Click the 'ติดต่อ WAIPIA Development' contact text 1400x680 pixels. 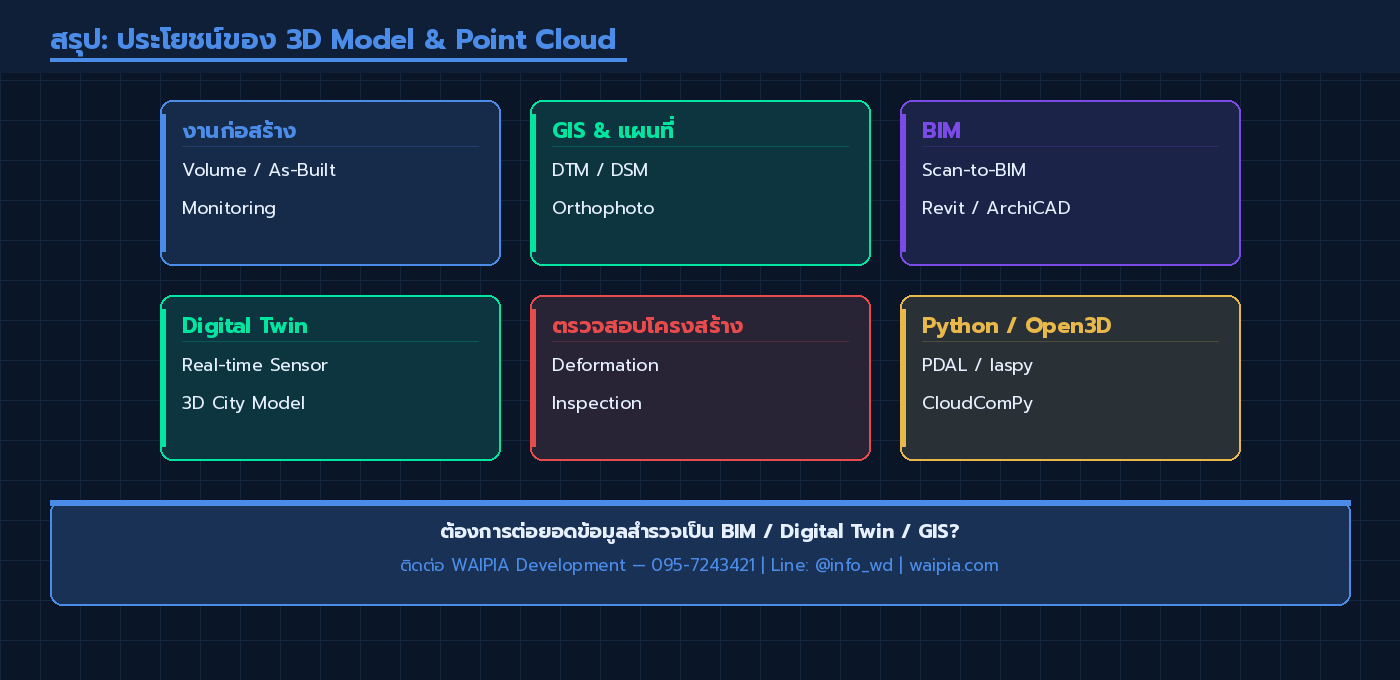pyautogui.click(x=513, y=565)
